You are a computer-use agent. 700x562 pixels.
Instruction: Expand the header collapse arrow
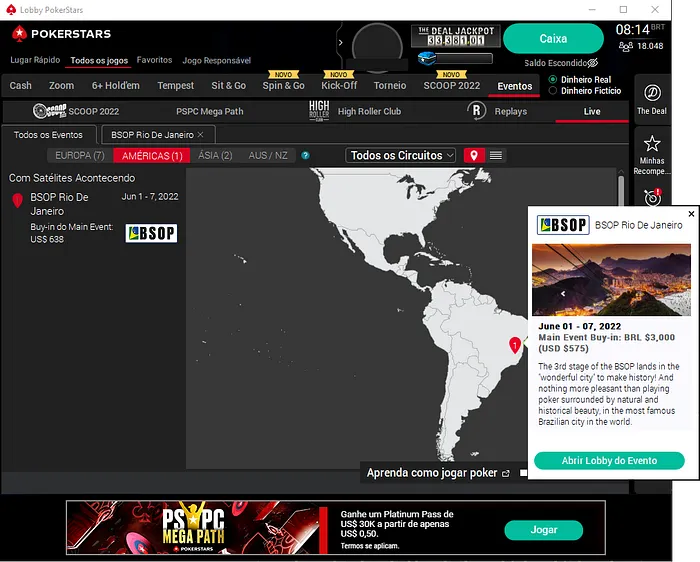click(x=341, y=42)
